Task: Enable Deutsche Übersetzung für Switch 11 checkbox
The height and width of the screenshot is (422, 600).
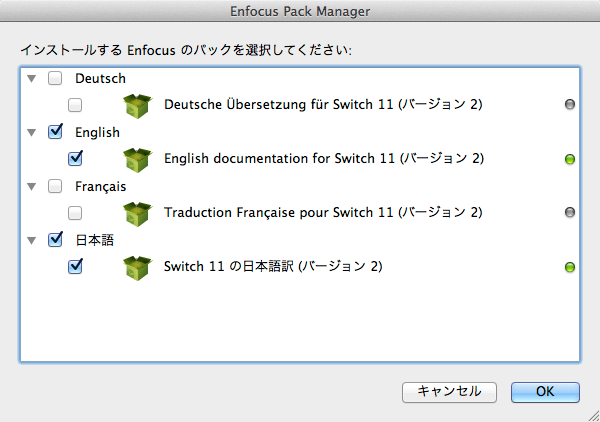Action: coord(75,105)
